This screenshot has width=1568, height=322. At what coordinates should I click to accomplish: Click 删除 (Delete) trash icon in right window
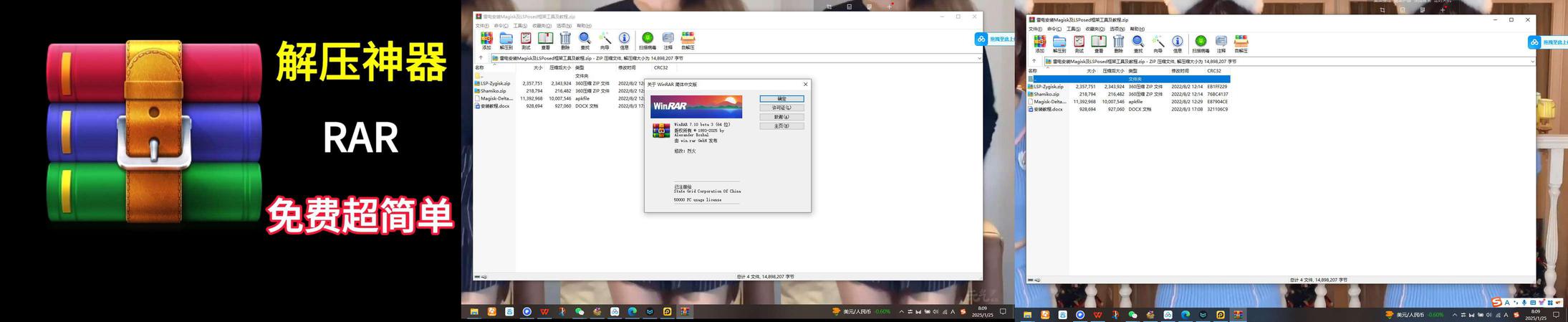point(1118,43)
